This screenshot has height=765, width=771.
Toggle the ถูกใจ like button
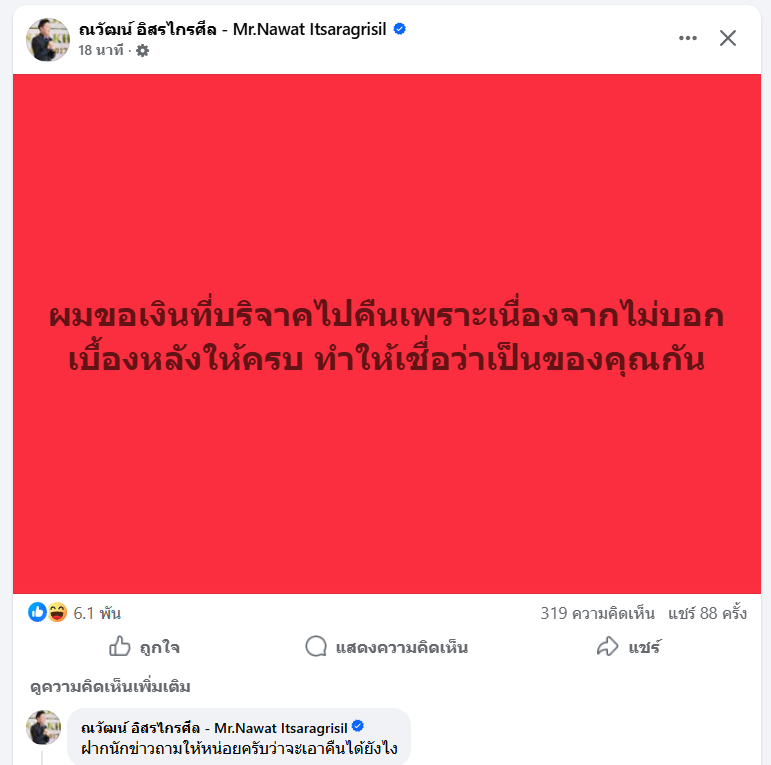(x=144, y=647)
